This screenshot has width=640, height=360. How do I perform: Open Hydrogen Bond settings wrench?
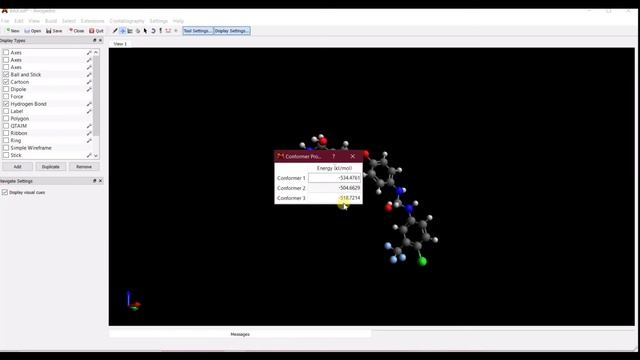click(89, 104)
